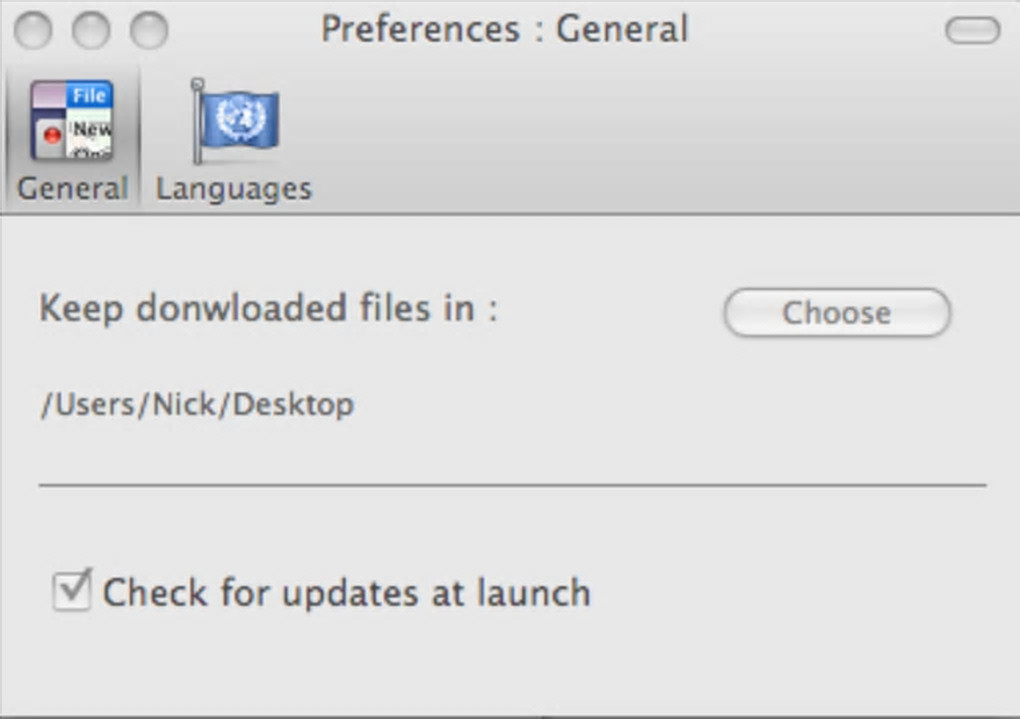Click the /Users/Nick/Desktop path text
Image resolution: width=1020 pixels, height=719 pixels.
197,405
